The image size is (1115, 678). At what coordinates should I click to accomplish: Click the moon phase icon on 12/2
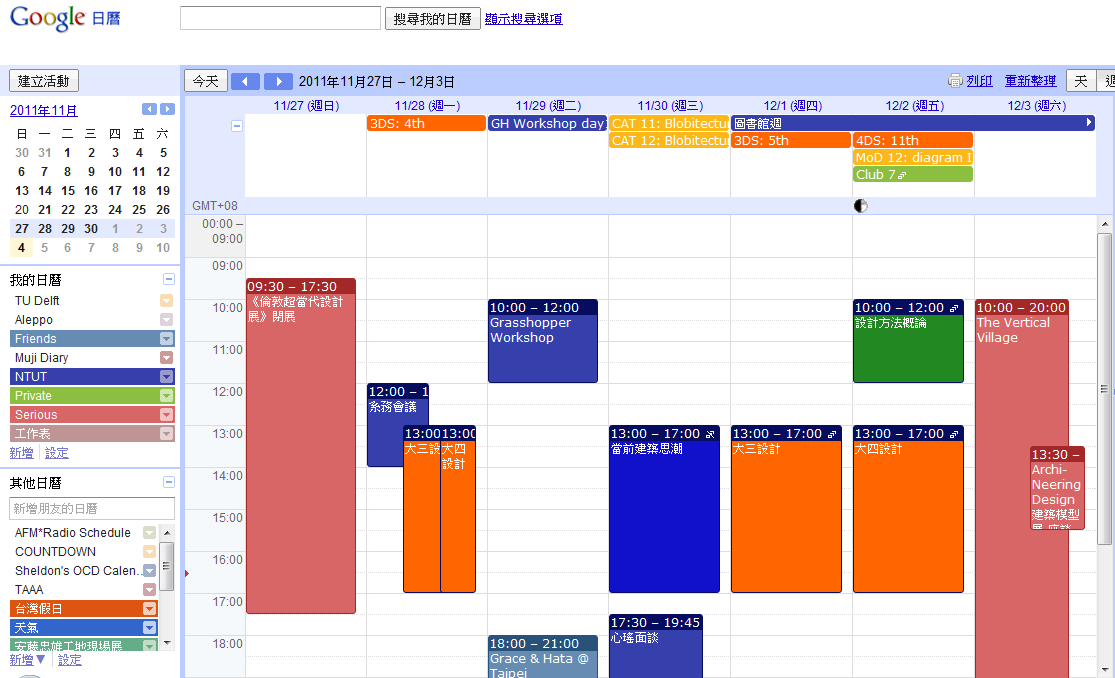click(860, 206)
